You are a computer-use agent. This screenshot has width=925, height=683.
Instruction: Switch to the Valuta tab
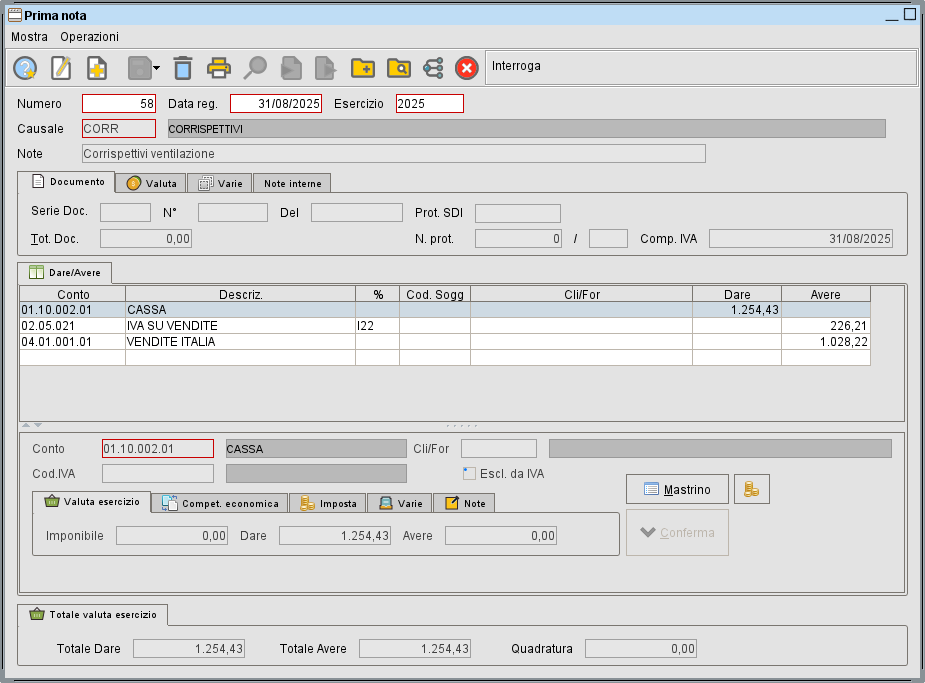[x=151, y=183]
